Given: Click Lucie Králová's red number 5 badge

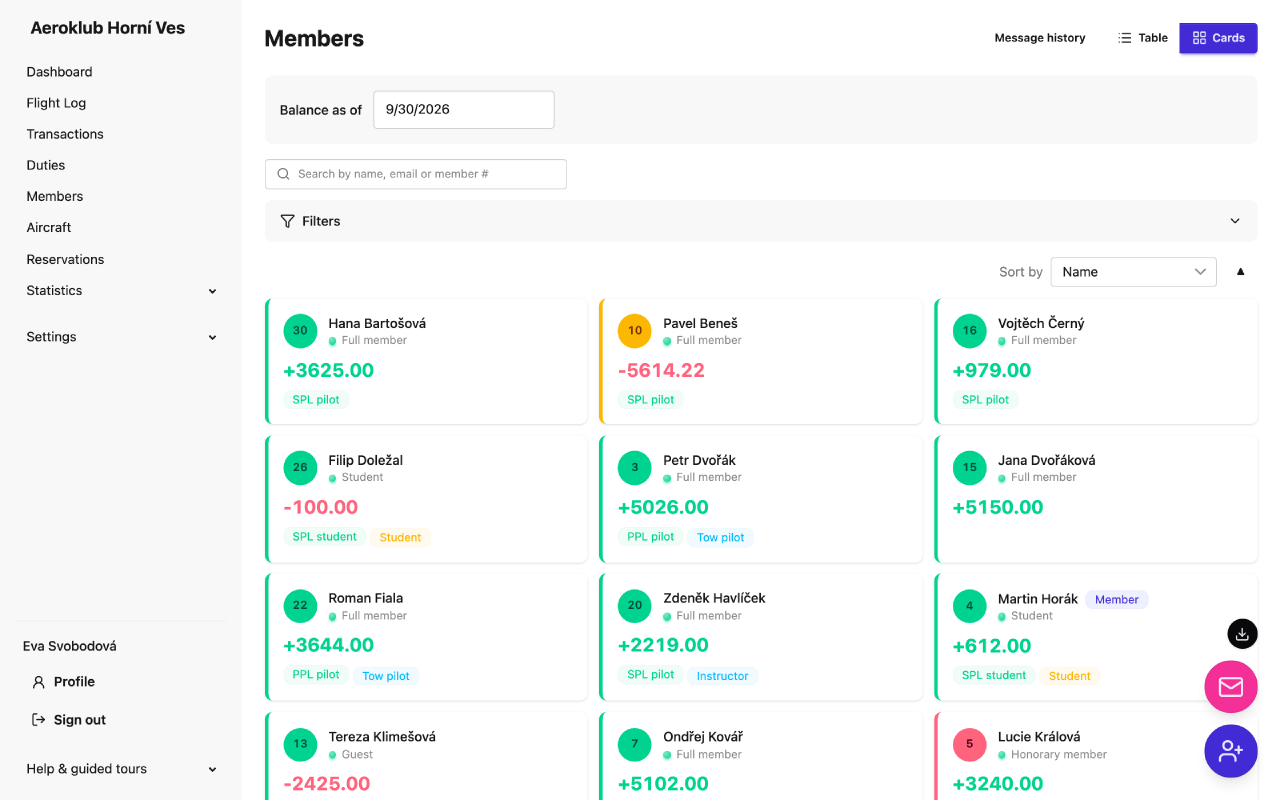Looking at the screenshot, I should tap(970, 744).
